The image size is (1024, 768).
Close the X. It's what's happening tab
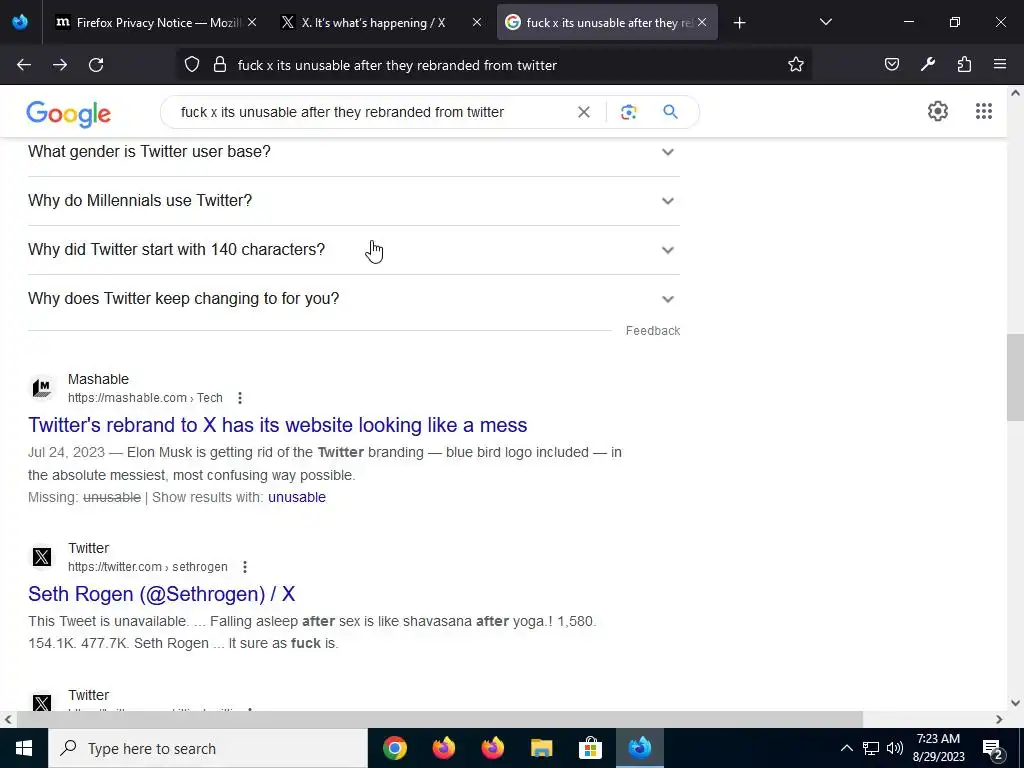477,23
